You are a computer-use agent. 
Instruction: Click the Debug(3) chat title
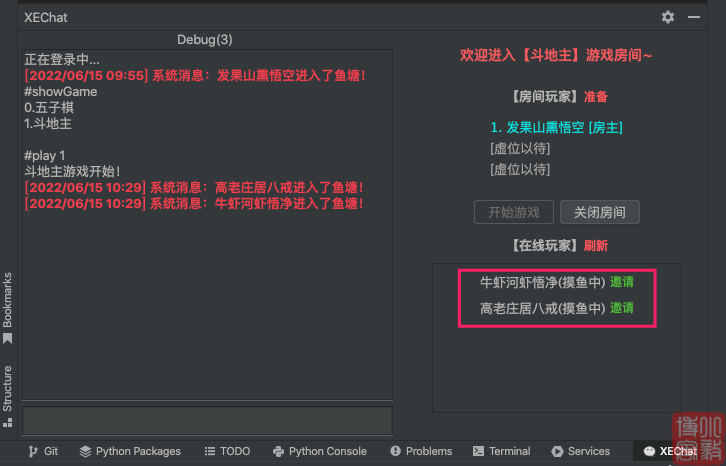pos(205,39)
